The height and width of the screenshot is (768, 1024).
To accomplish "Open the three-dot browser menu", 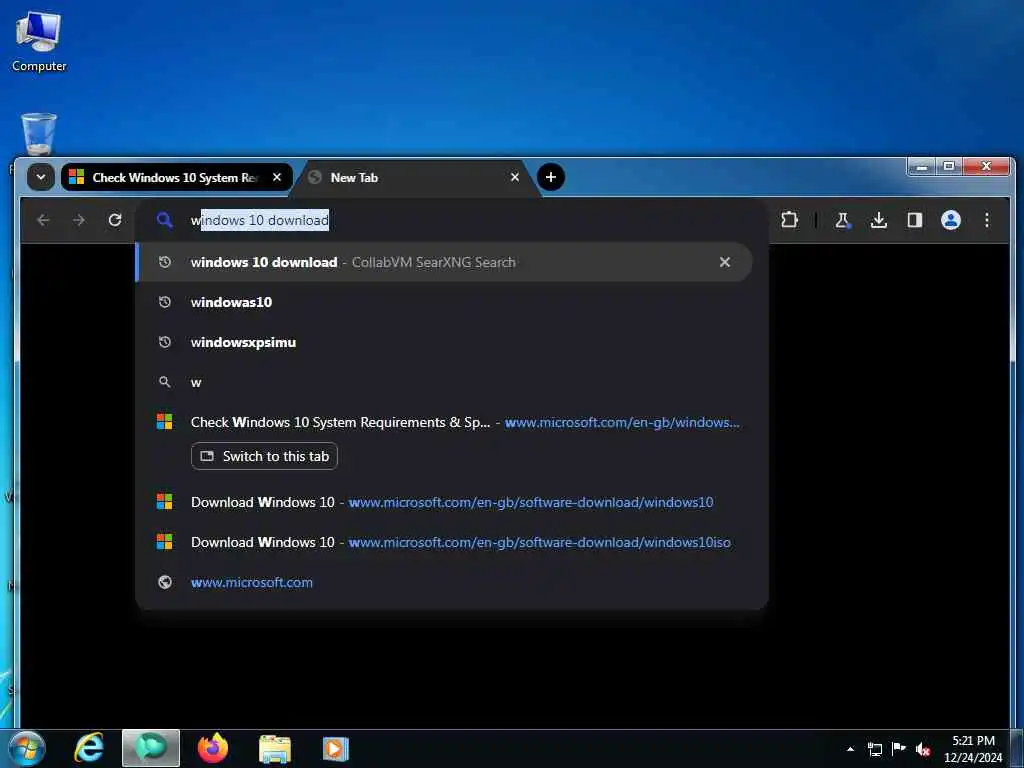I will 986,220.
